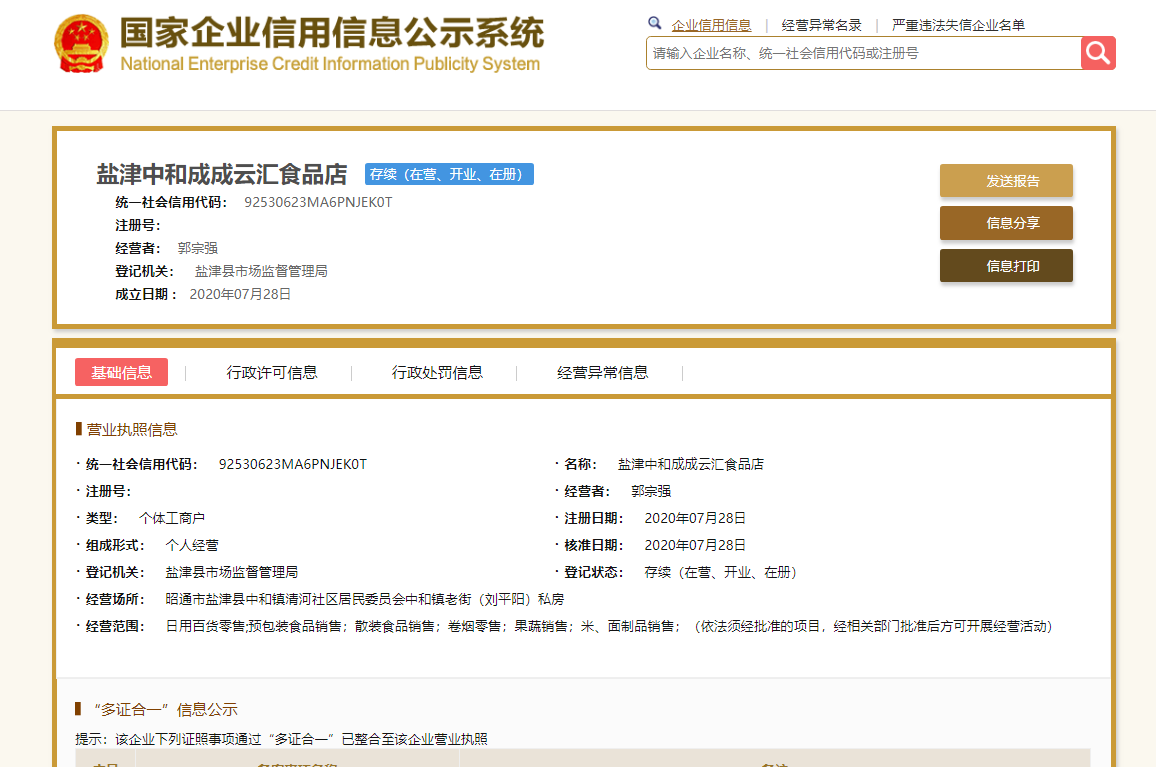Focus the enterprise name search field
Image resolution: width=1156 pixels, height=767 pixels.
(863, 53)
